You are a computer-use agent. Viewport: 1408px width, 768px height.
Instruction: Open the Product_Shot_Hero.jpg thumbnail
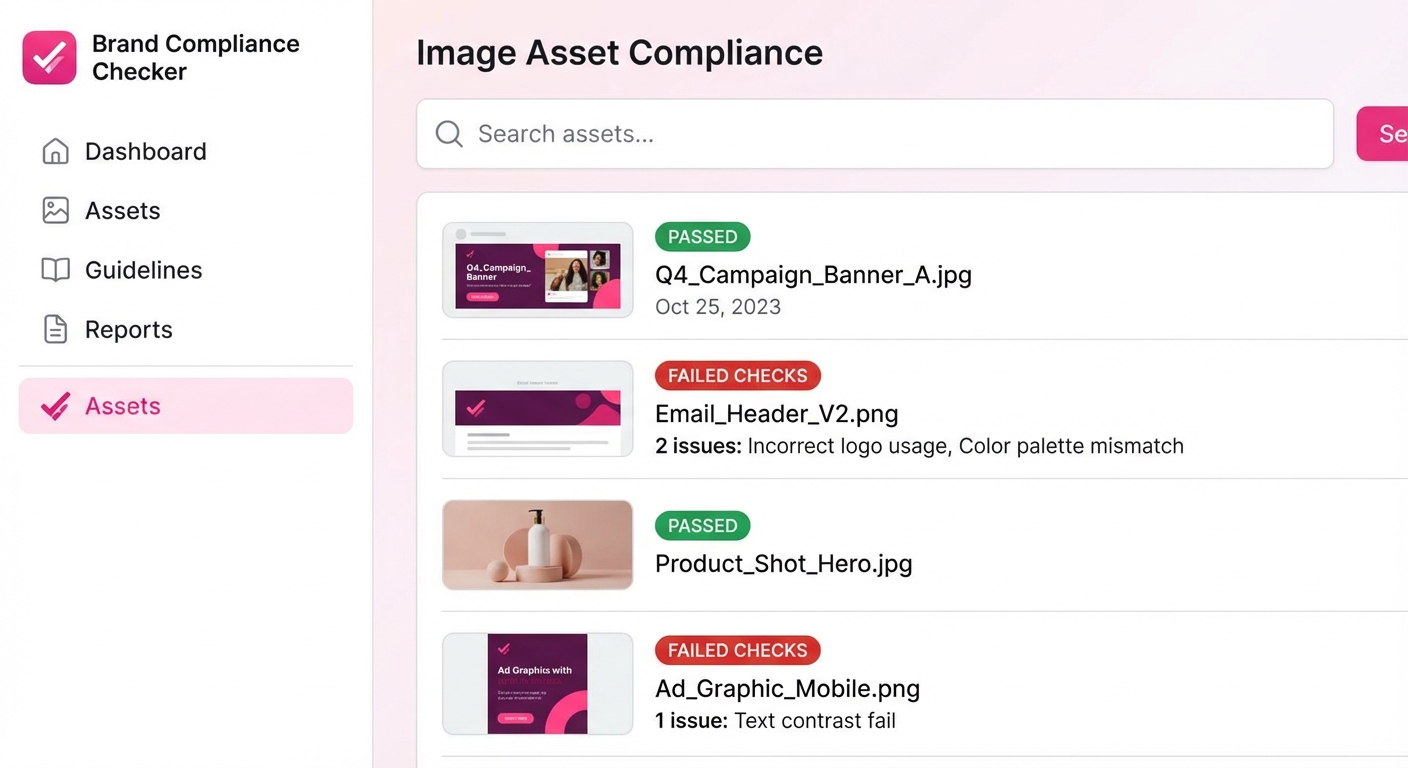(x=538, y=545)
